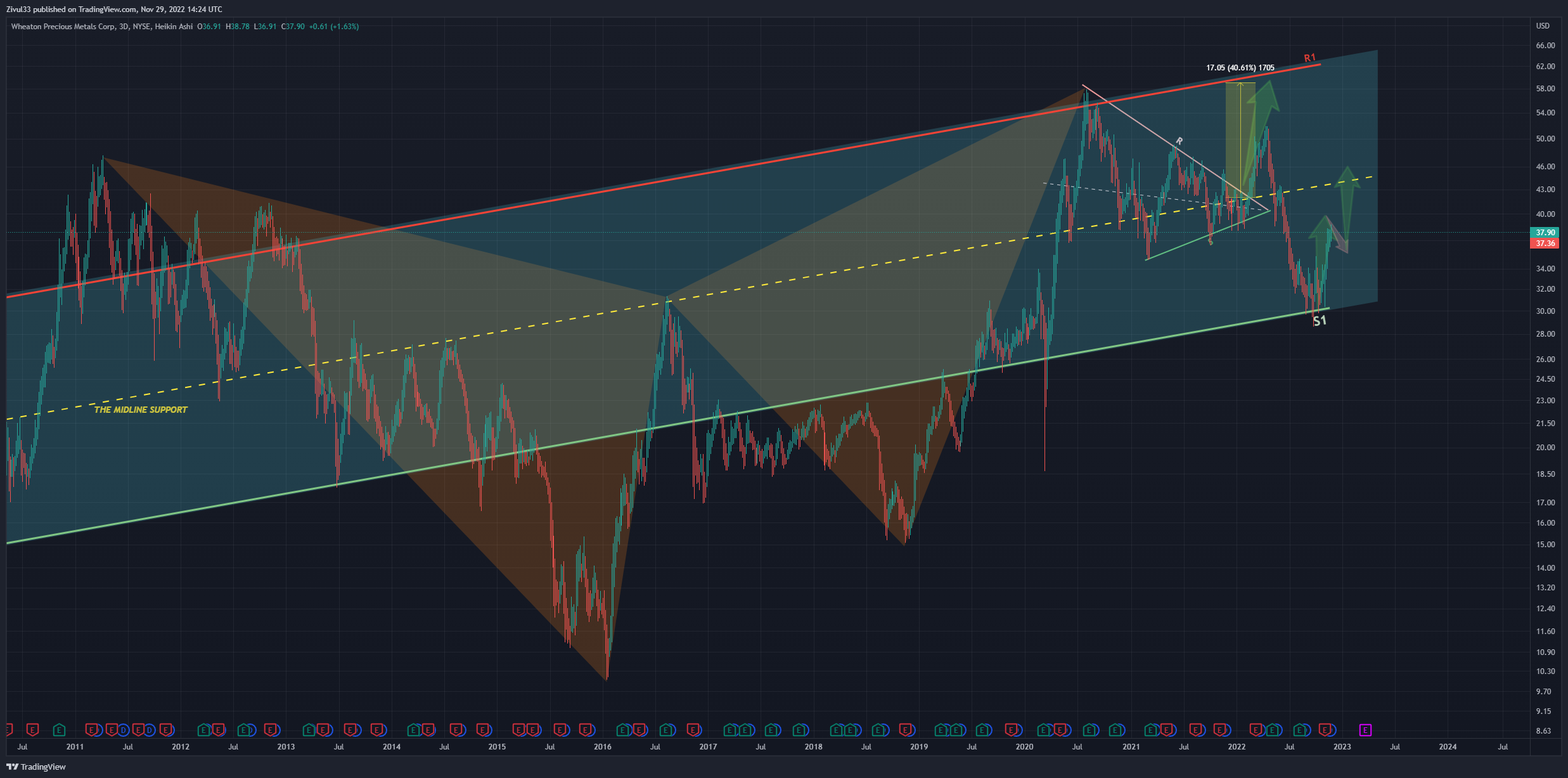Screen dimensions: 1568x778
Task: Select THE MIDLINE SUPPORT text annotation
Action: tap(141, 410)
